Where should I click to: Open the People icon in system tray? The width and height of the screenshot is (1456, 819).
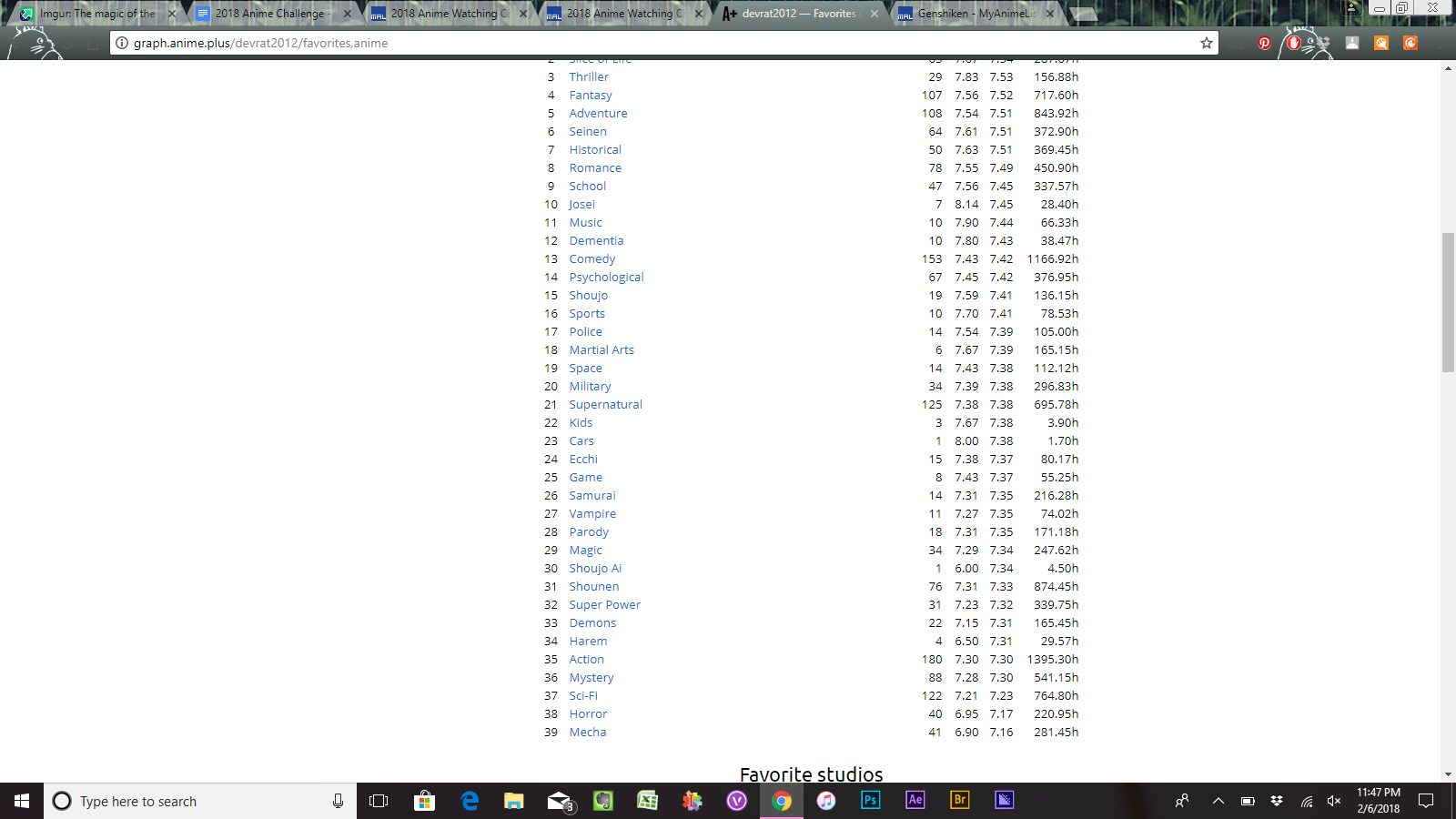click(1182, 801)
